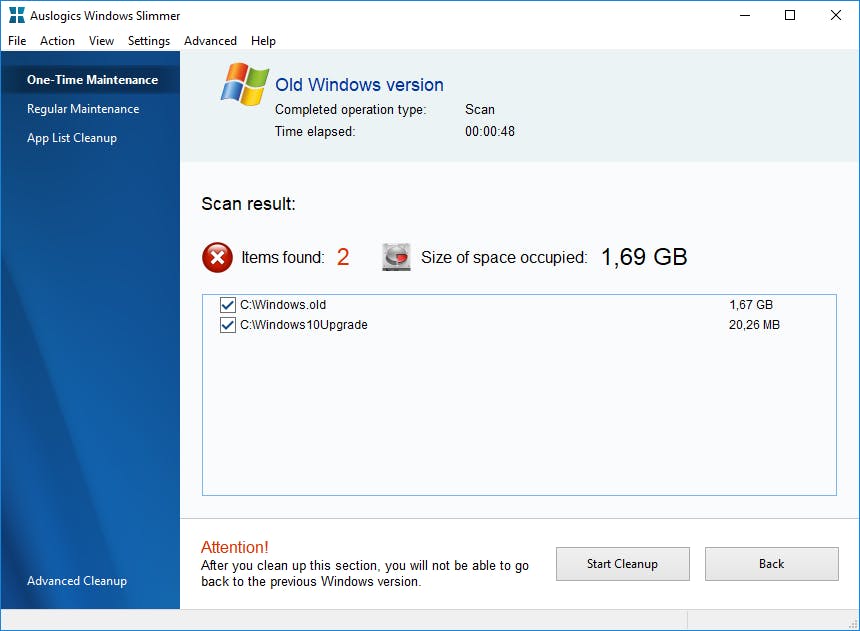Open the Settings menu
The image size is (860, 631).
148,41
